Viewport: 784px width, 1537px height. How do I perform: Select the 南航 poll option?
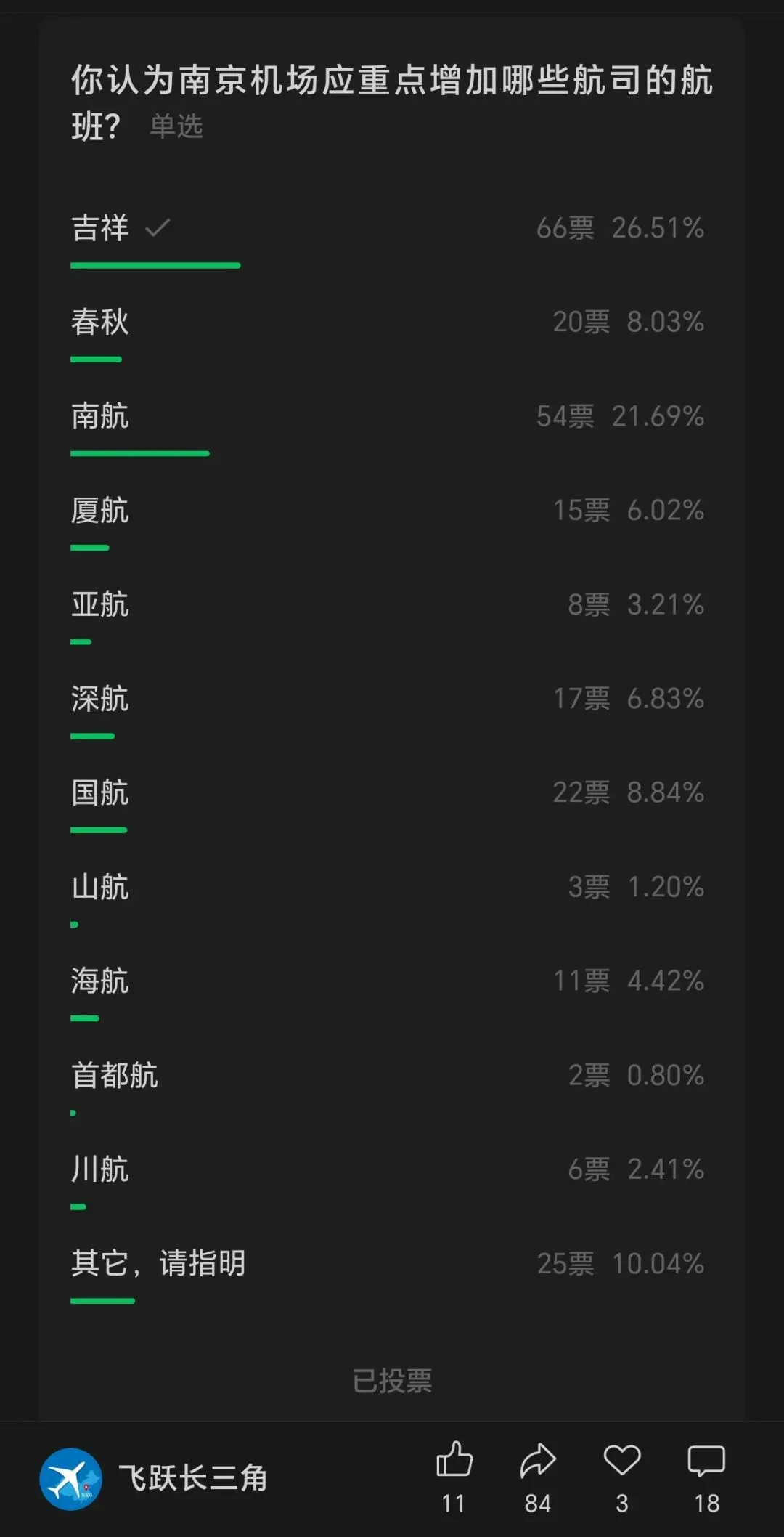pos(100,416)
